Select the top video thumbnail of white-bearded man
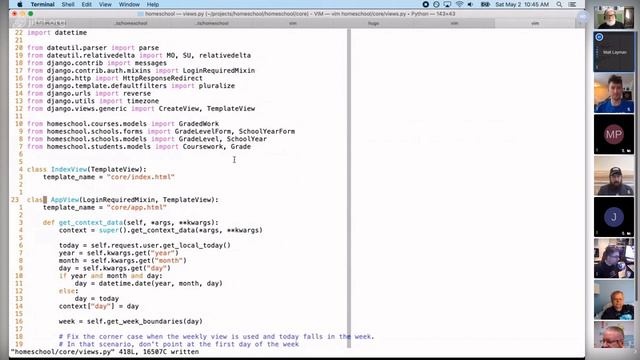Screen dimensions: 640x360 [x=614, y=17]
